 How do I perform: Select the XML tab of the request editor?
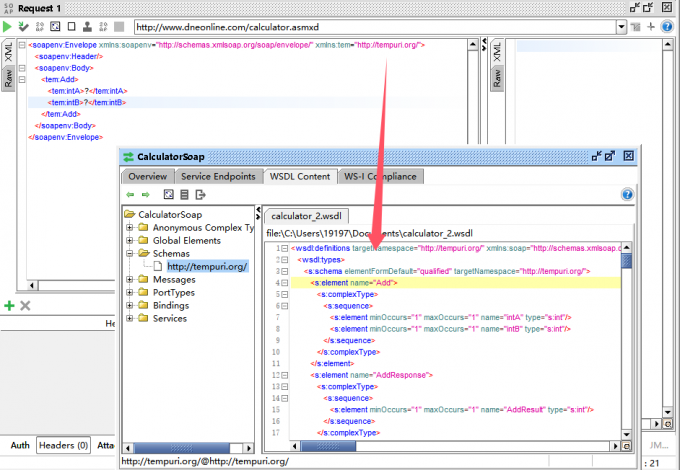pyautogui.click(x=8, y=52)
